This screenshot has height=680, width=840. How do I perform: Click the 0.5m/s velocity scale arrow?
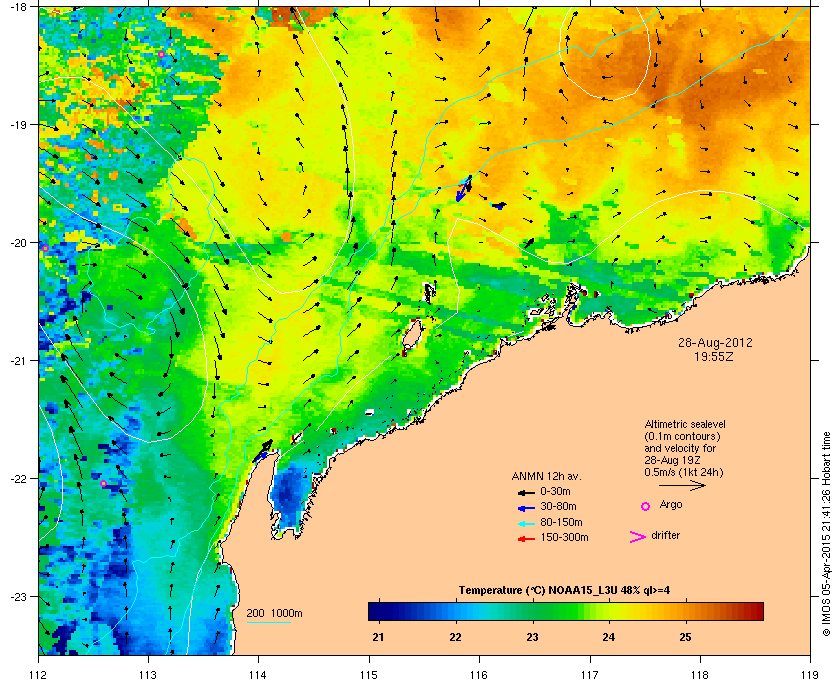point(682,485)
